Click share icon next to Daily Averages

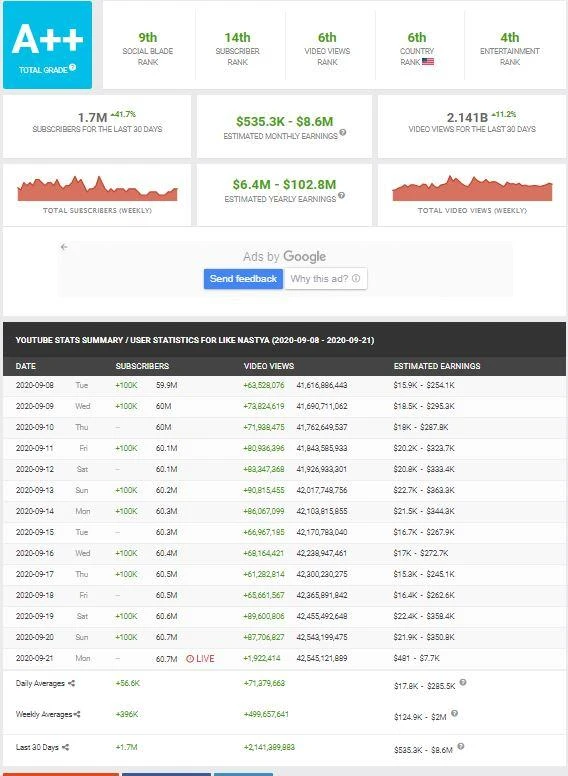pyautogui.click(x=71, y=683)
